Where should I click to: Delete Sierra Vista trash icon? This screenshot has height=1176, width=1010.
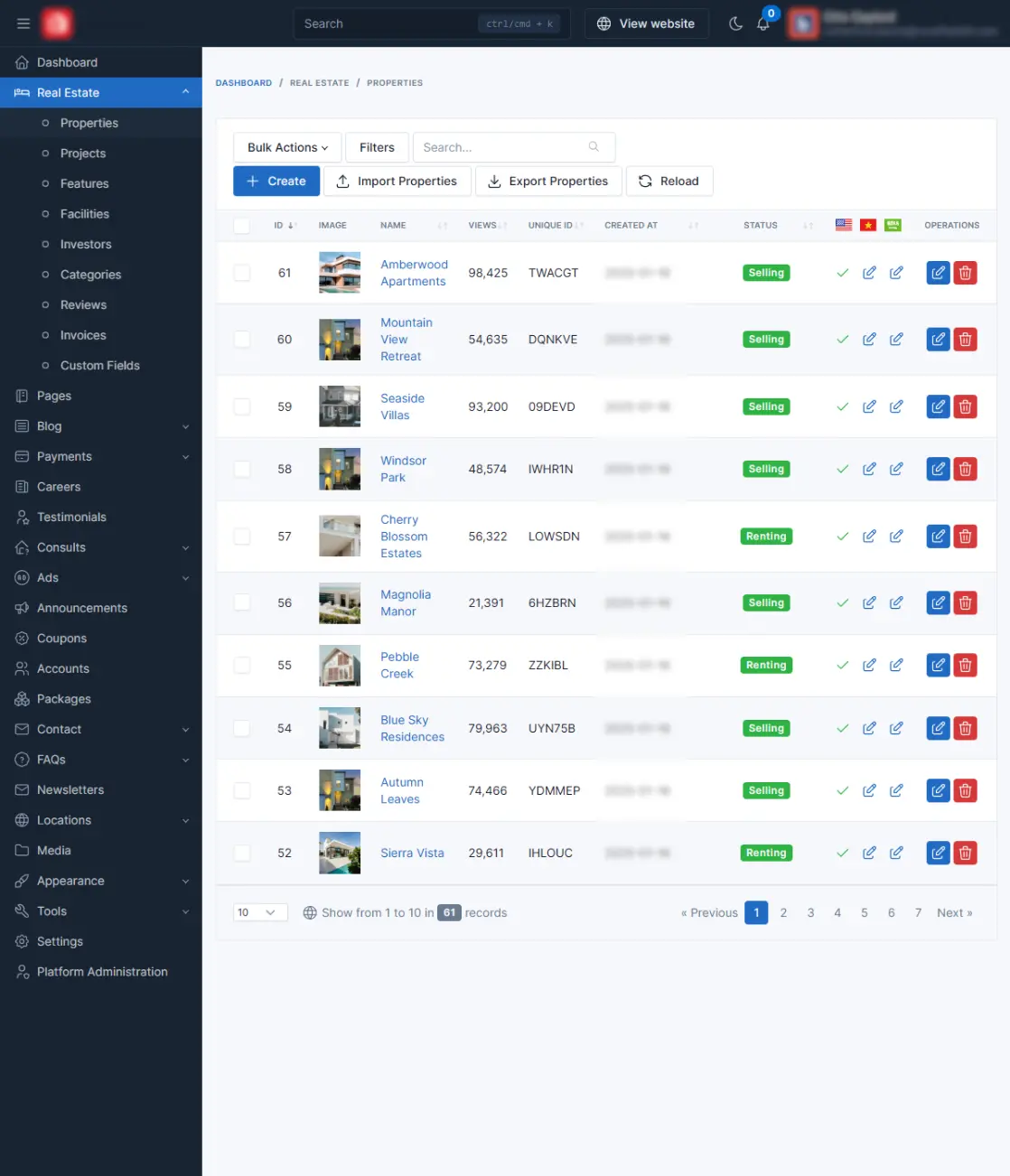coord(965,853)
